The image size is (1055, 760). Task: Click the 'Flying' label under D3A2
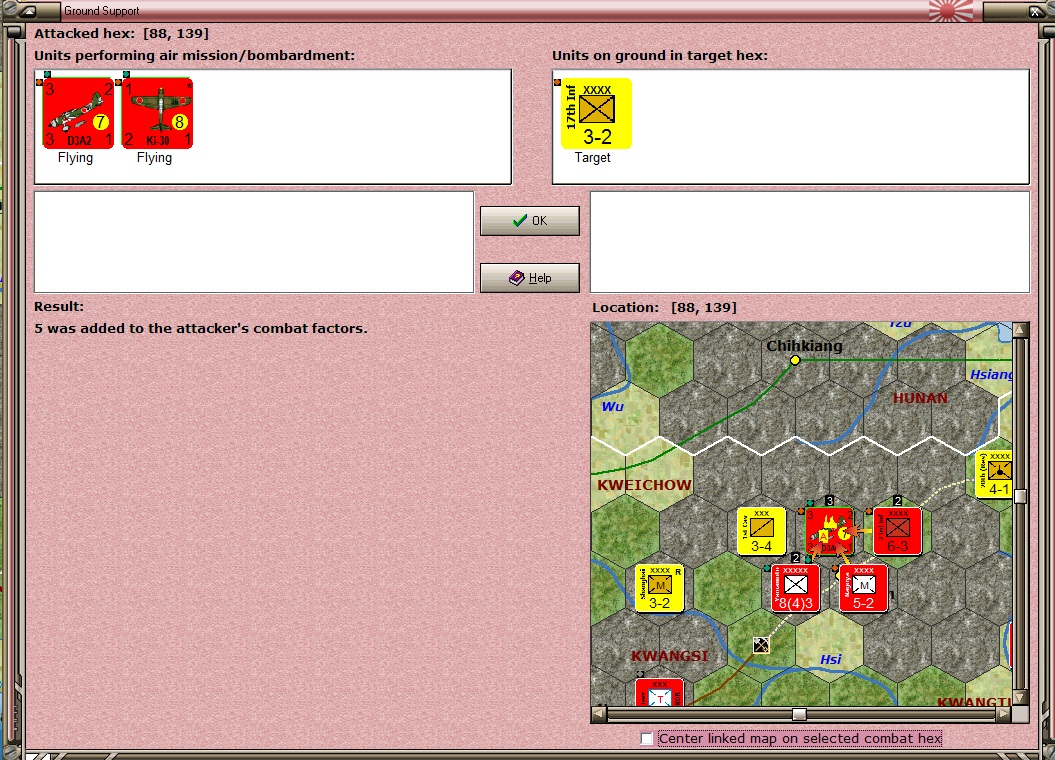pyautogui.click(x=75, y=158)
